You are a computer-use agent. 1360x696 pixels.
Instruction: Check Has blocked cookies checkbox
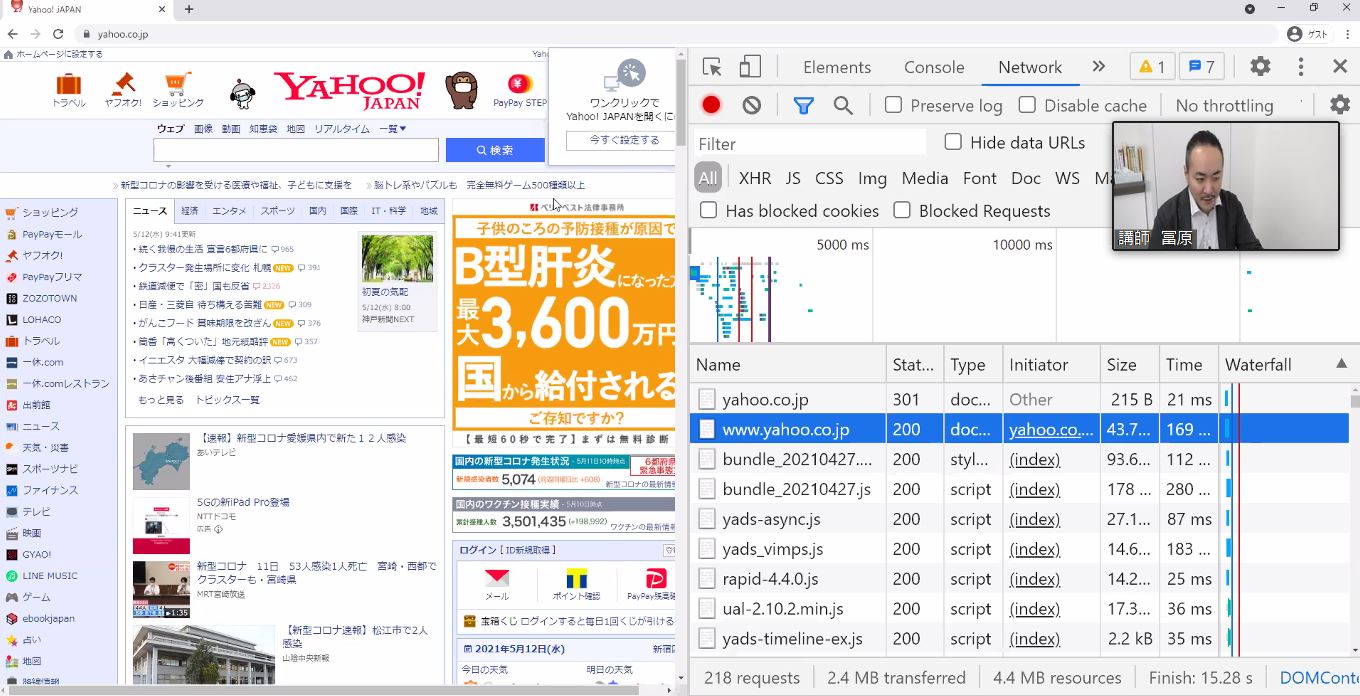click(709, 210)
